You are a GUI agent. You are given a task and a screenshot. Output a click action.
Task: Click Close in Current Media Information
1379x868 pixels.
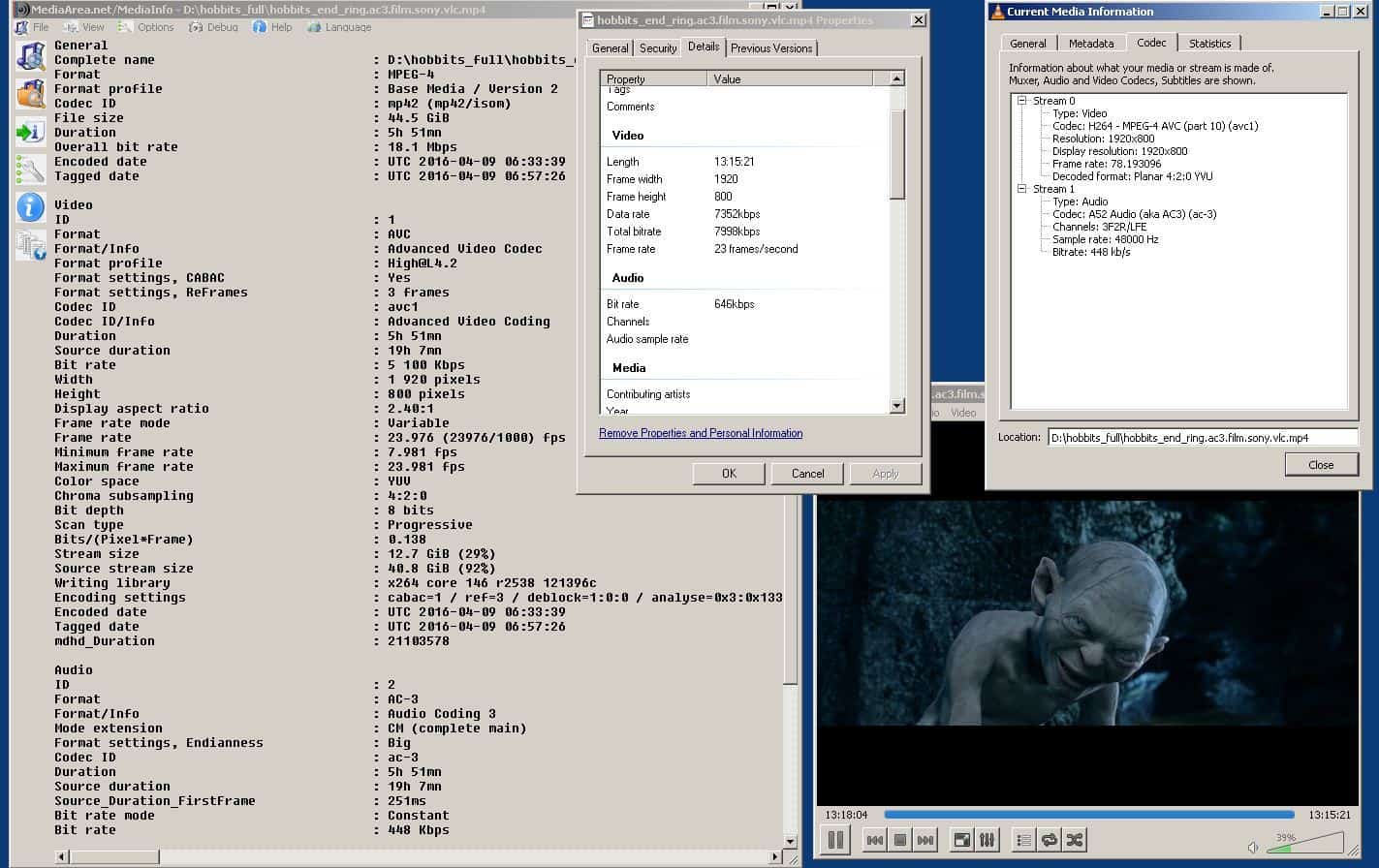pos(1321,465)
